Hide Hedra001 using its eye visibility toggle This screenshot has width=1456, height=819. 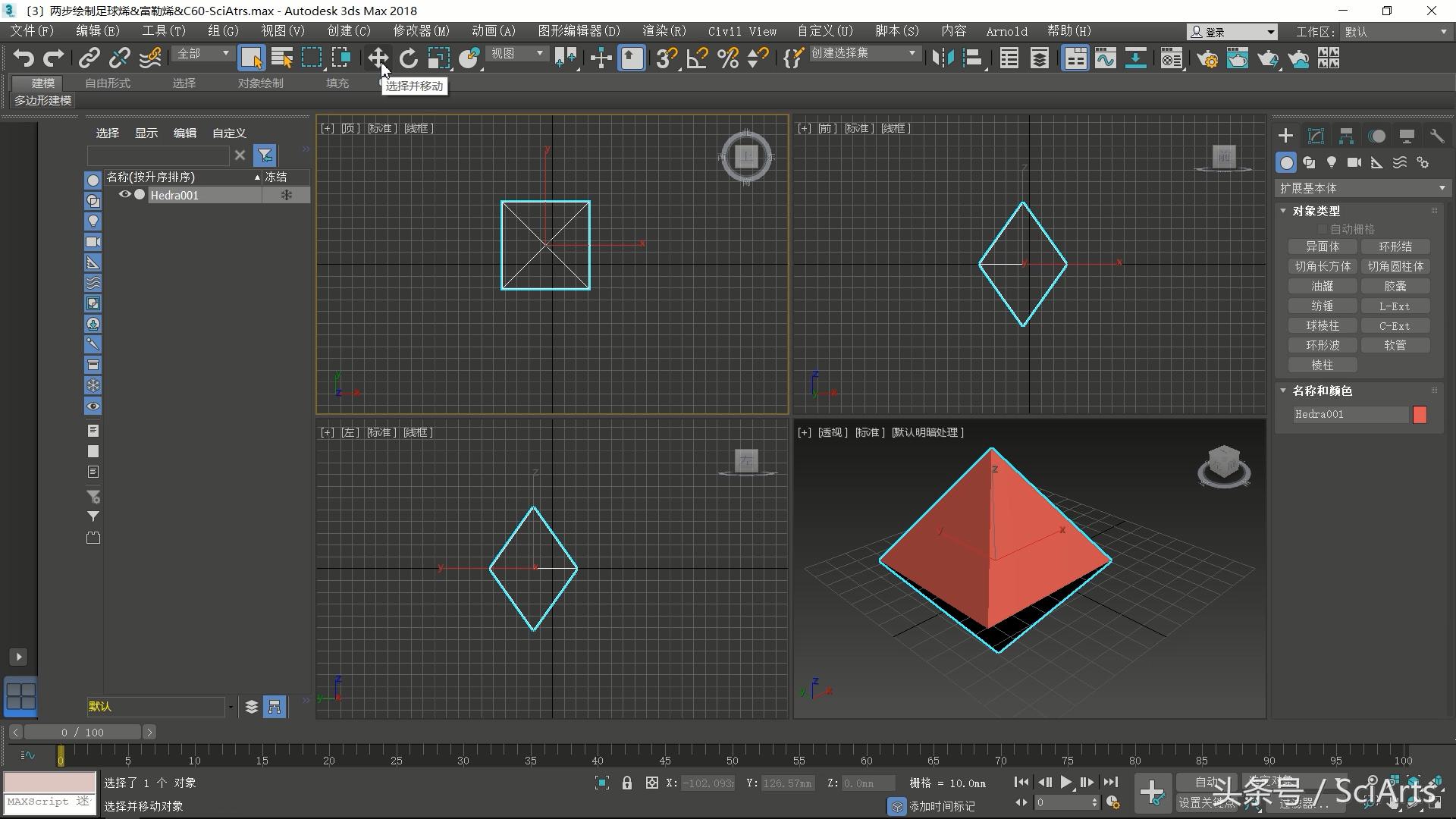point(124,195)
